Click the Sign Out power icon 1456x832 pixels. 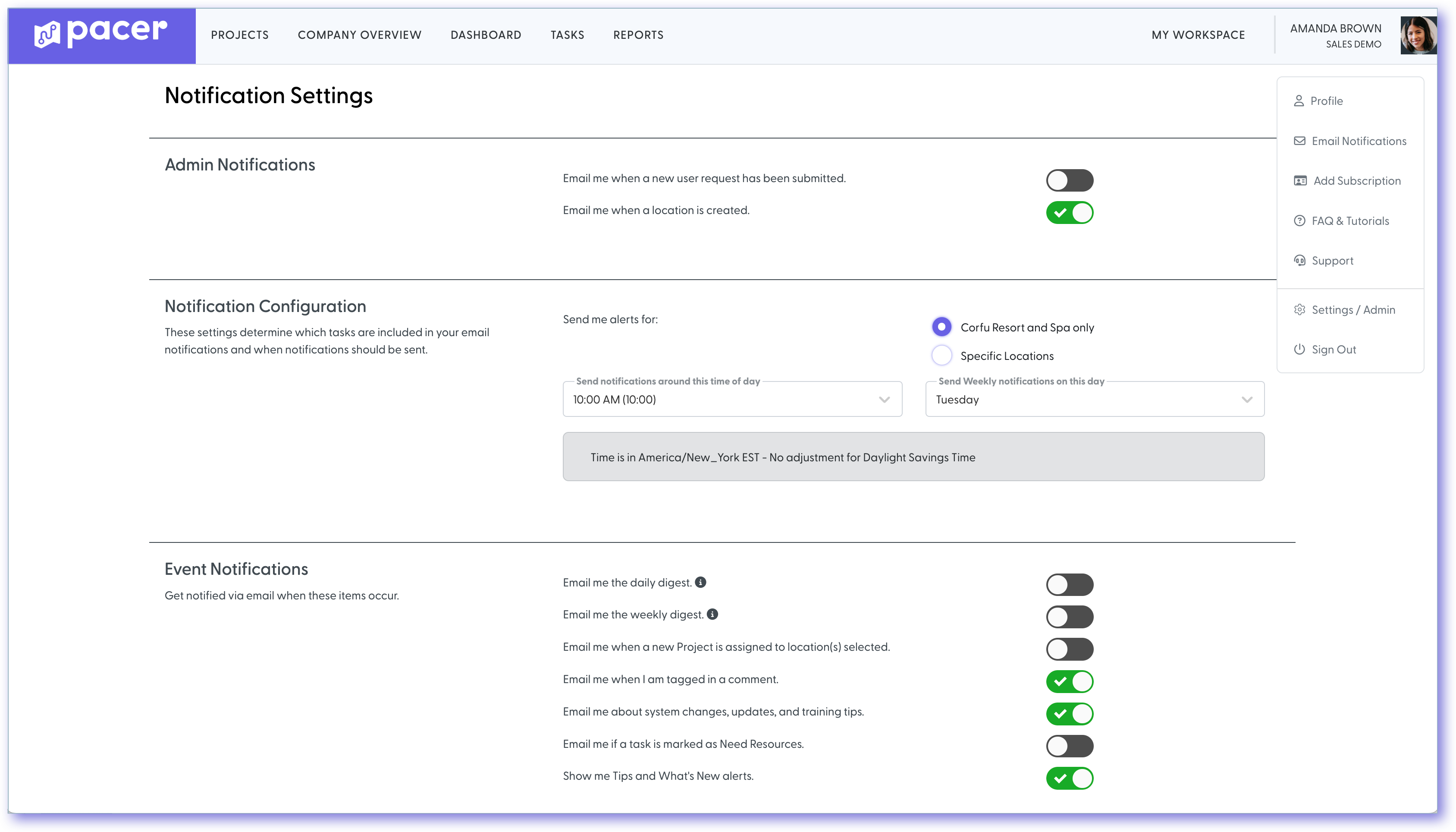pos(1299,349)
